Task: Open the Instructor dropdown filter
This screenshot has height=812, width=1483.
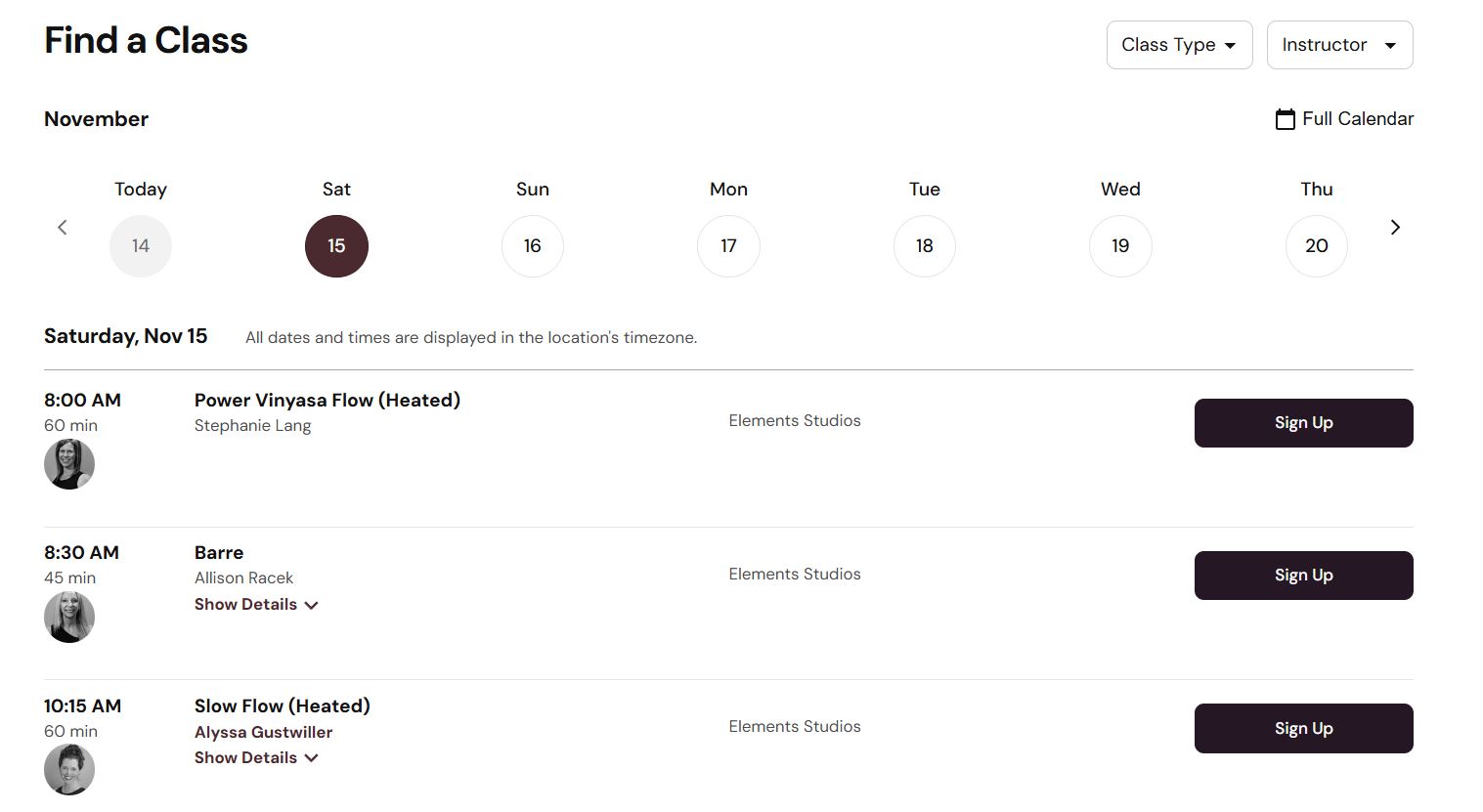Action: pos(1339,45)
